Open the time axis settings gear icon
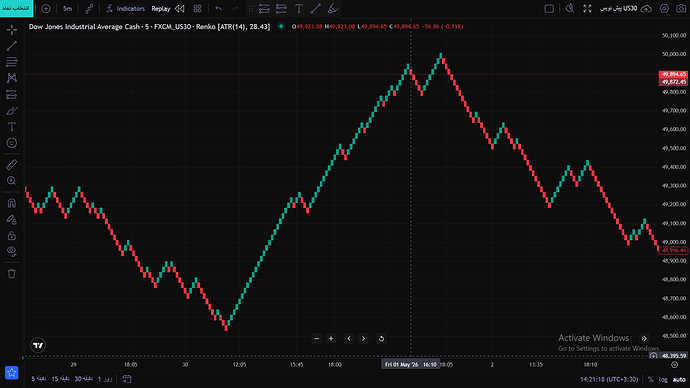 [675, 365]
